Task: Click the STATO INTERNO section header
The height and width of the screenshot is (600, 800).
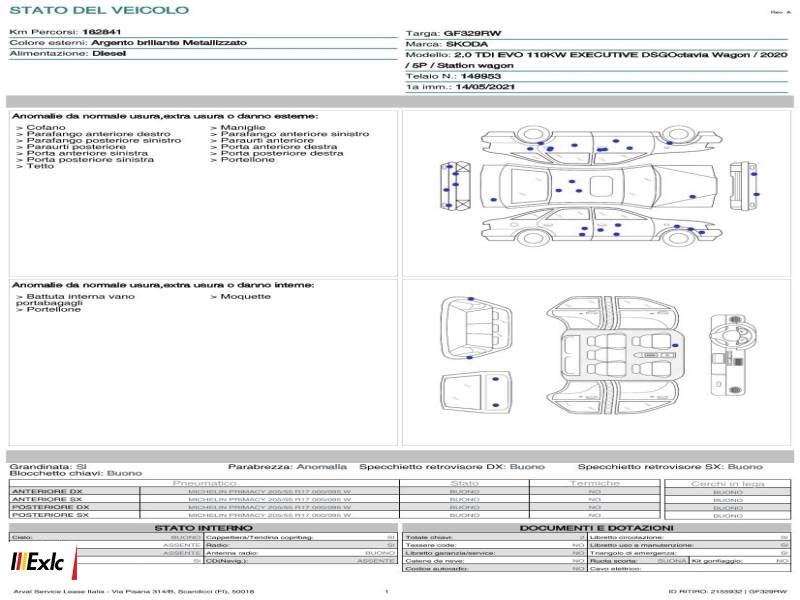Action: click(x=204, y=528)
